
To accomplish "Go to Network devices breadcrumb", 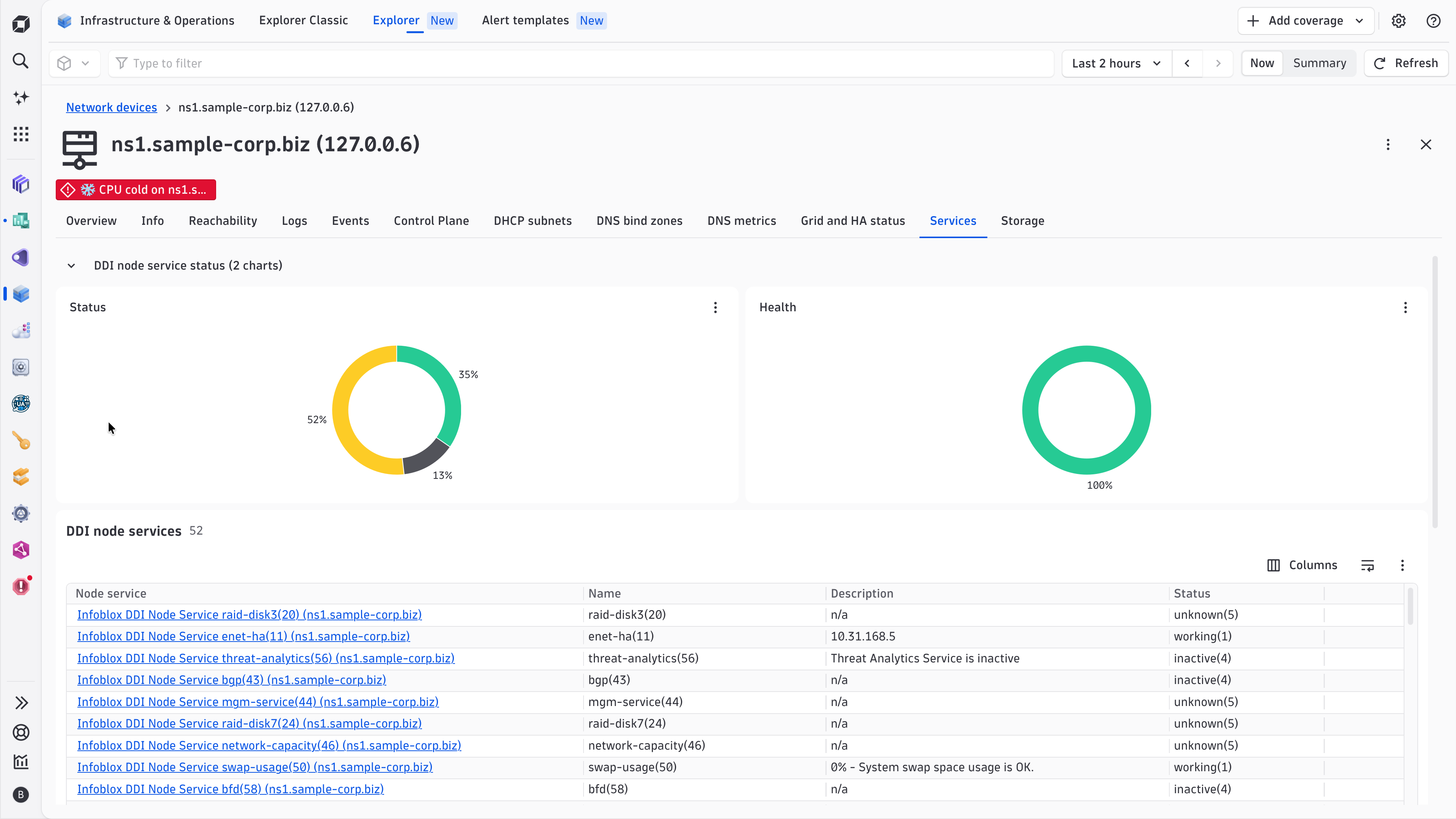I will coord(111,107).
